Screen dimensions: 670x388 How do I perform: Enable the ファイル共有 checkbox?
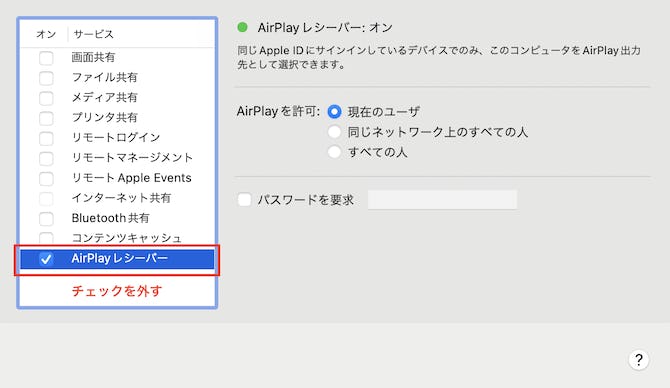click(x=46, y=78)
